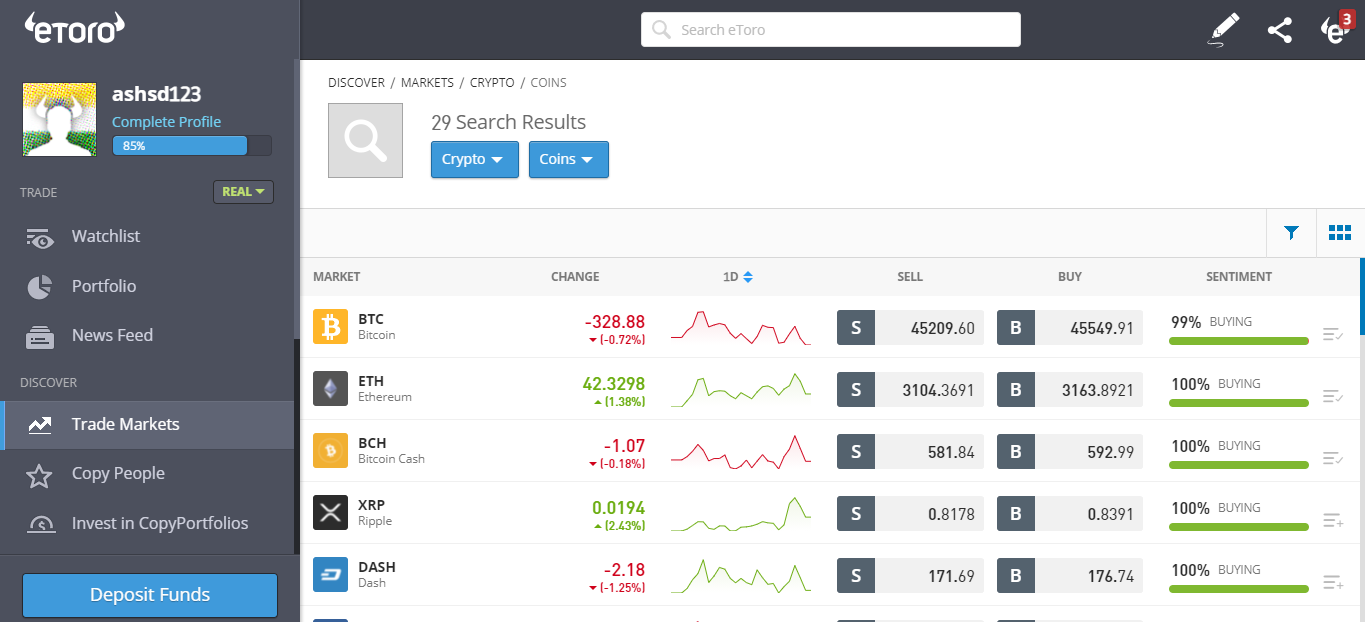Sell BCH at 581.84
The image size is (1365, 622).
(910, 451)
